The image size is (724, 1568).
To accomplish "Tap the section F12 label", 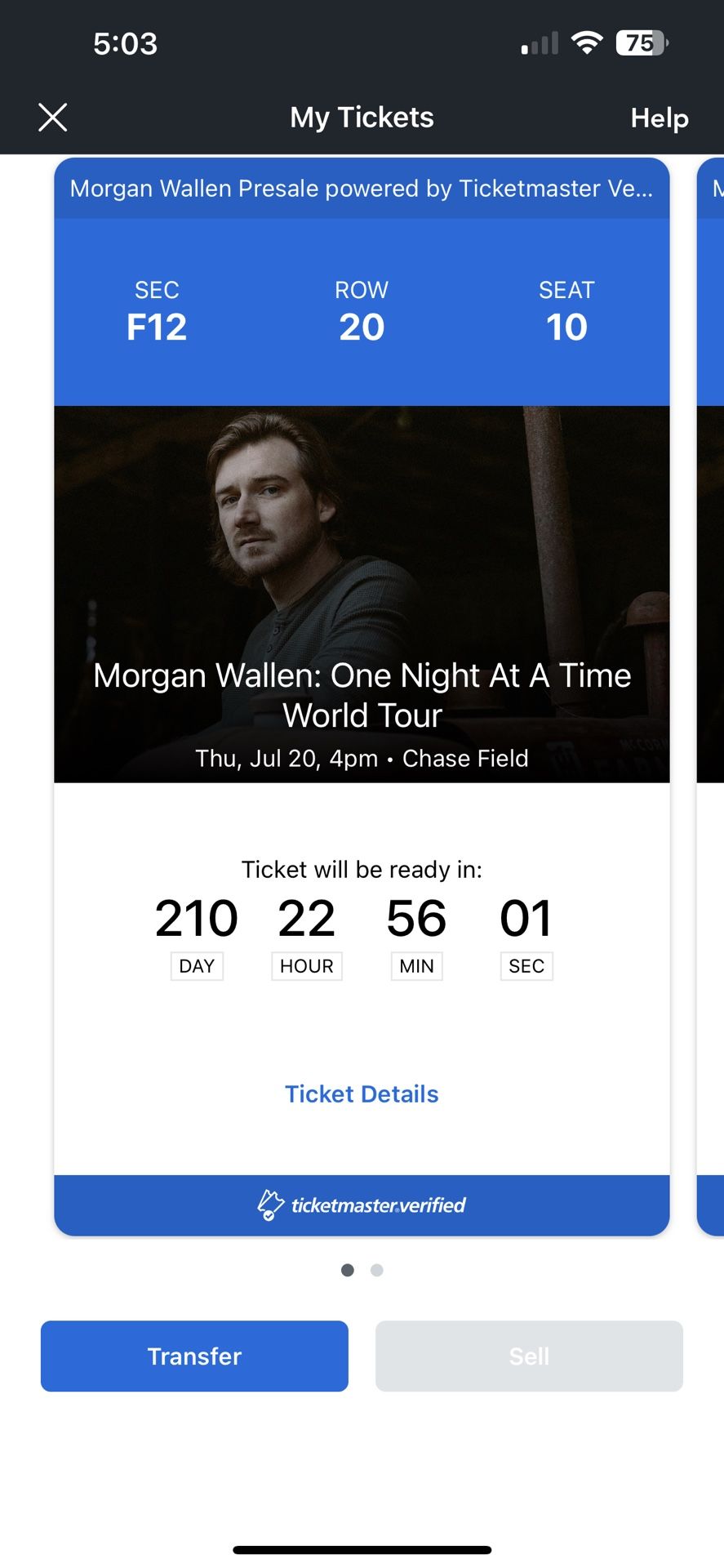I will point(157,327).
